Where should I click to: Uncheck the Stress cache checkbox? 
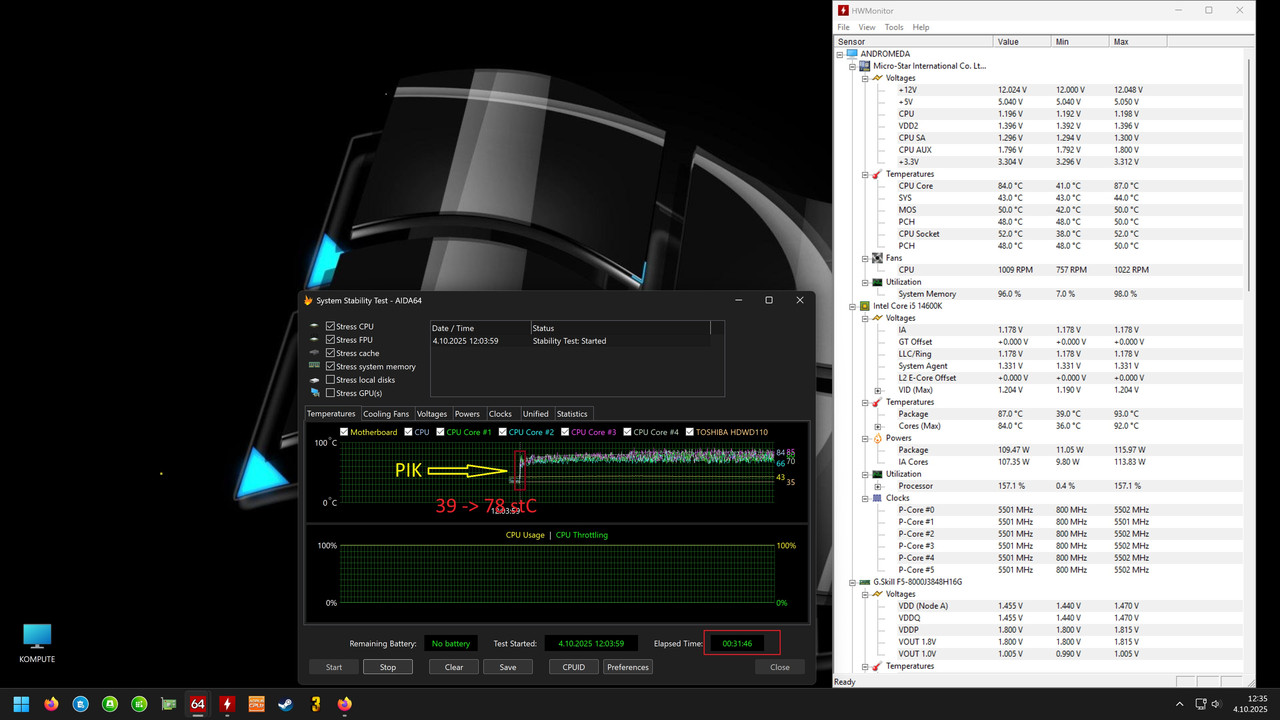(330, 353)
